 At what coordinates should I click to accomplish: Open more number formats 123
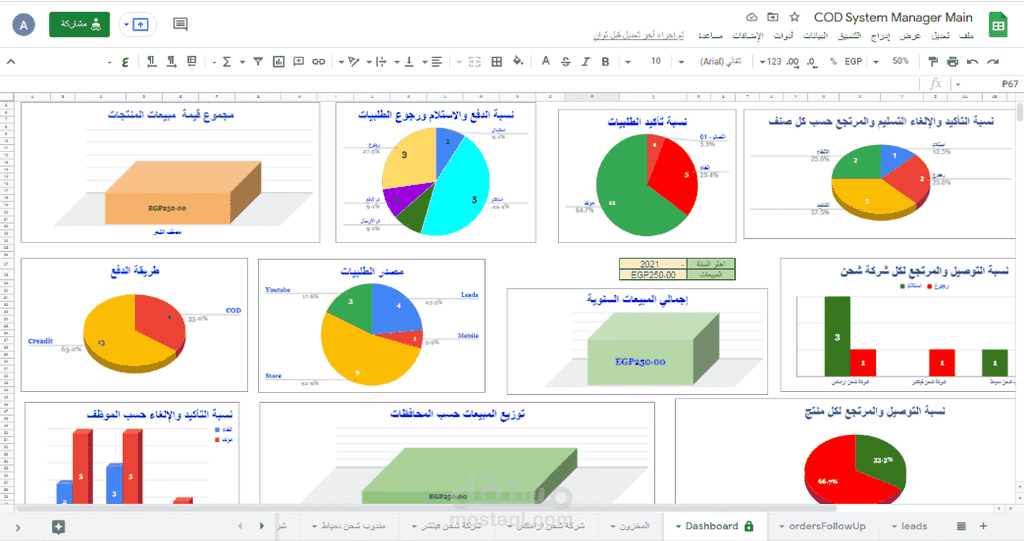click(x=771, y=61)
